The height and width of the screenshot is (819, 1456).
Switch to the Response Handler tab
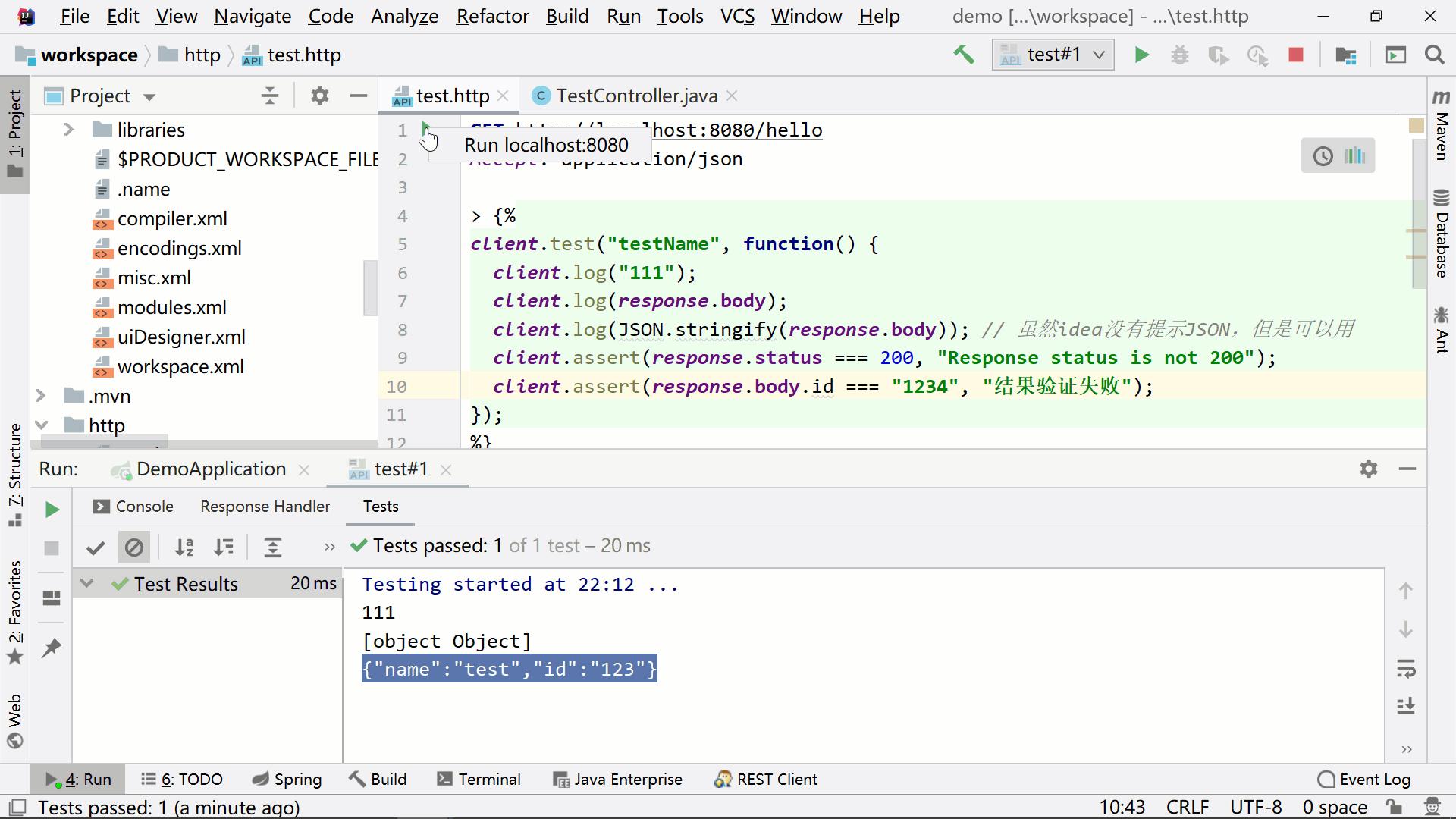coord(265,507)
